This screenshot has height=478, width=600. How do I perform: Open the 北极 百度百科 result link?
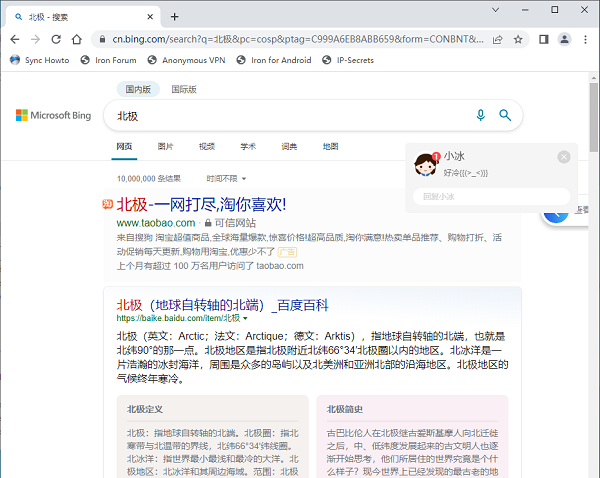point(222,305)
